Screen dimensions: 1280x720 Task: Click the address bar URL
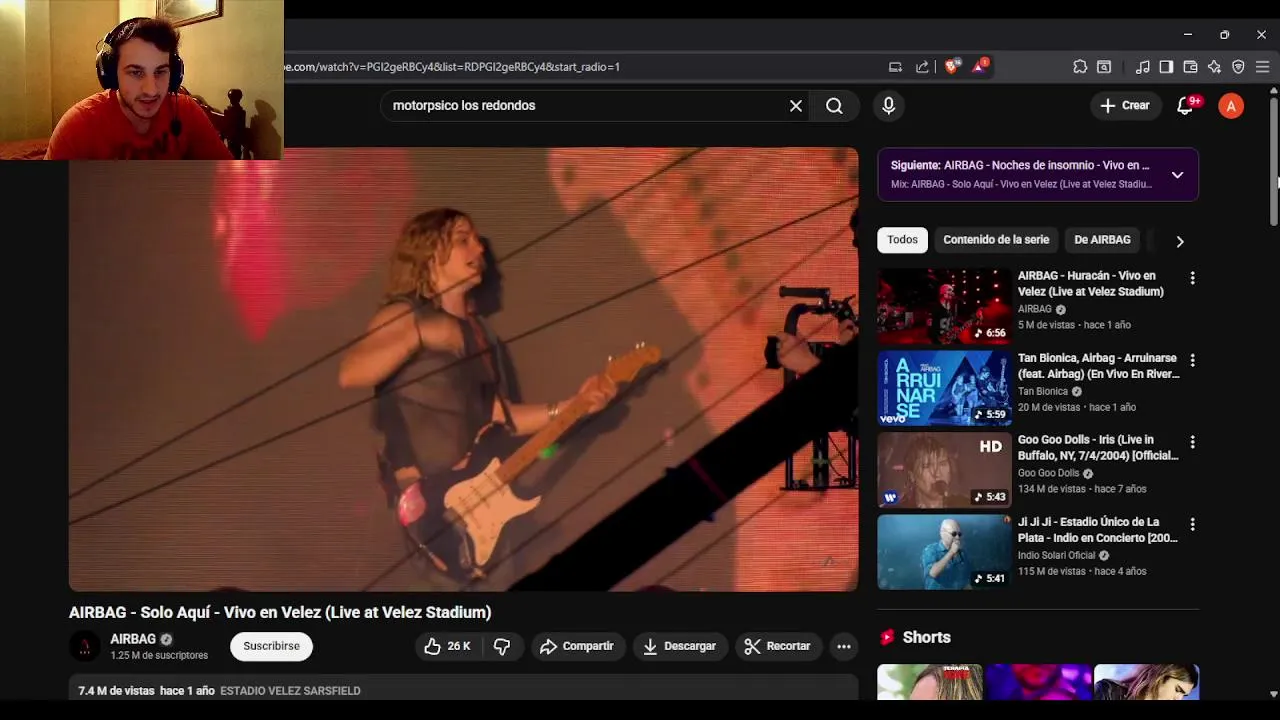(x=452, y=67)
